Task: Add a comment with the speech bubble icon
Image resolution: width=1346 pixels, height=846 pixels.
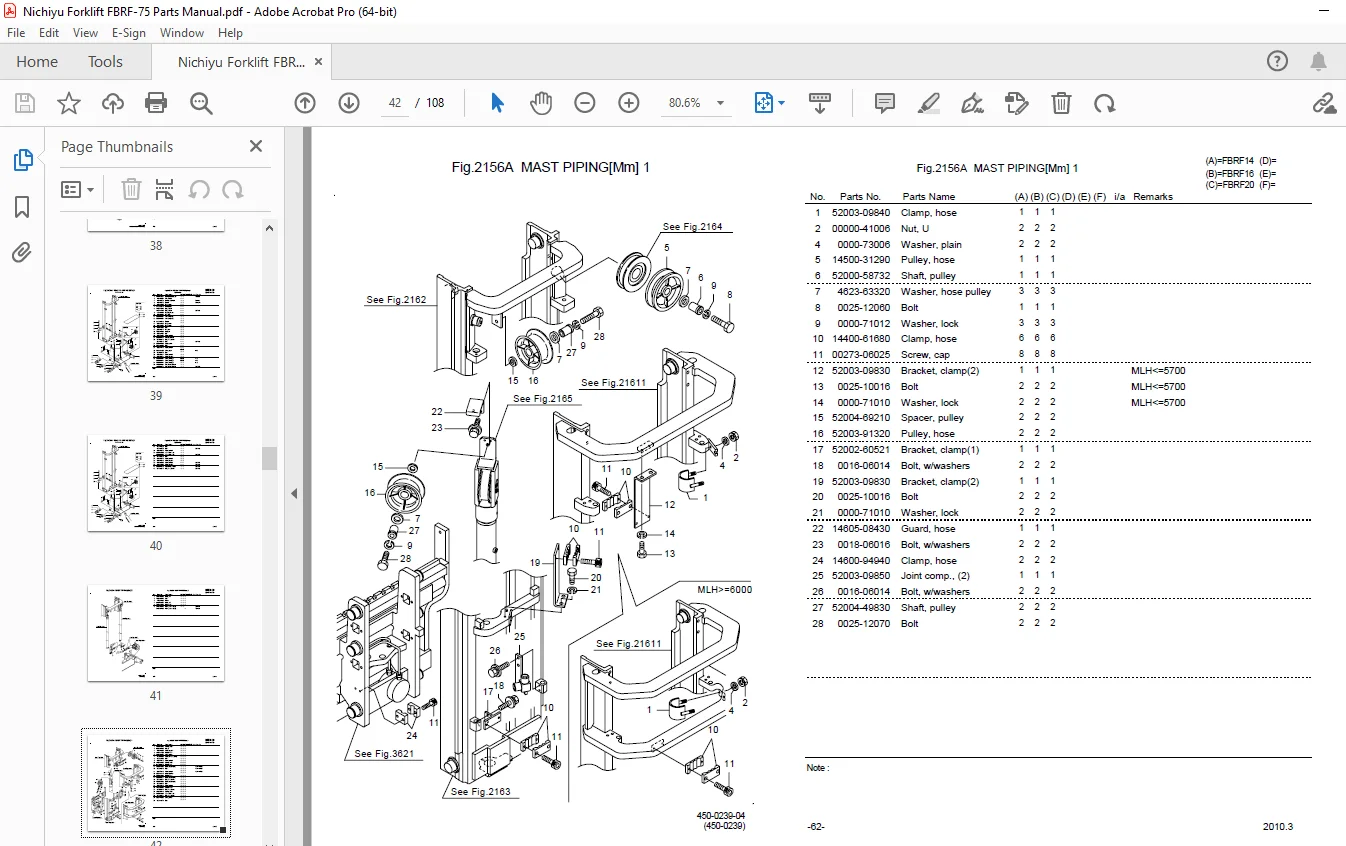Action: point(885,103)
